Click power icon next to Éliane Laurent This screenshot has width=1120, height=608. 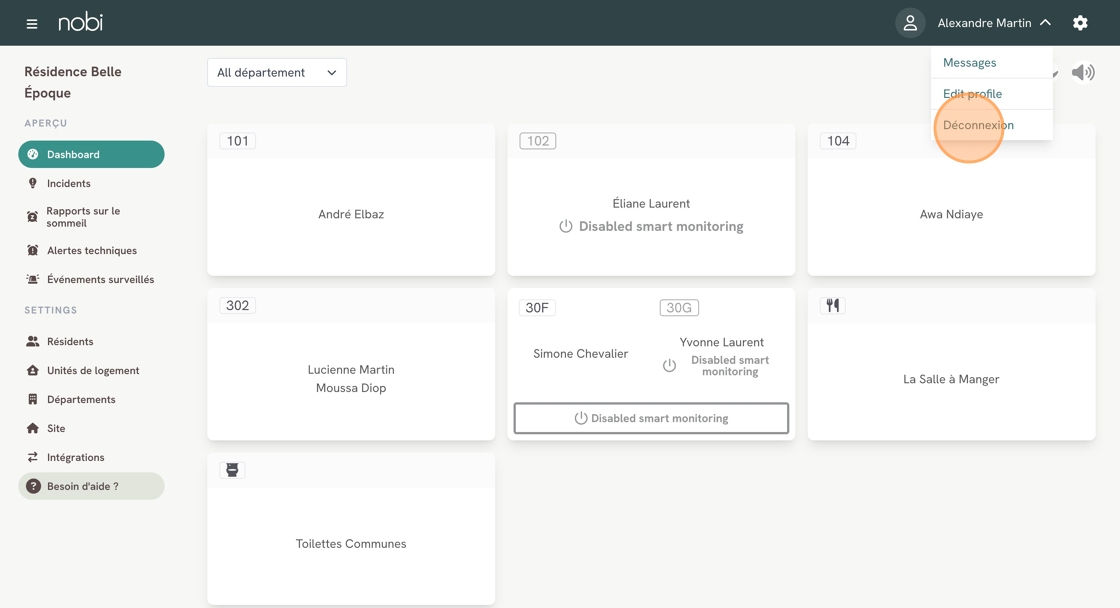coord(566,227)
